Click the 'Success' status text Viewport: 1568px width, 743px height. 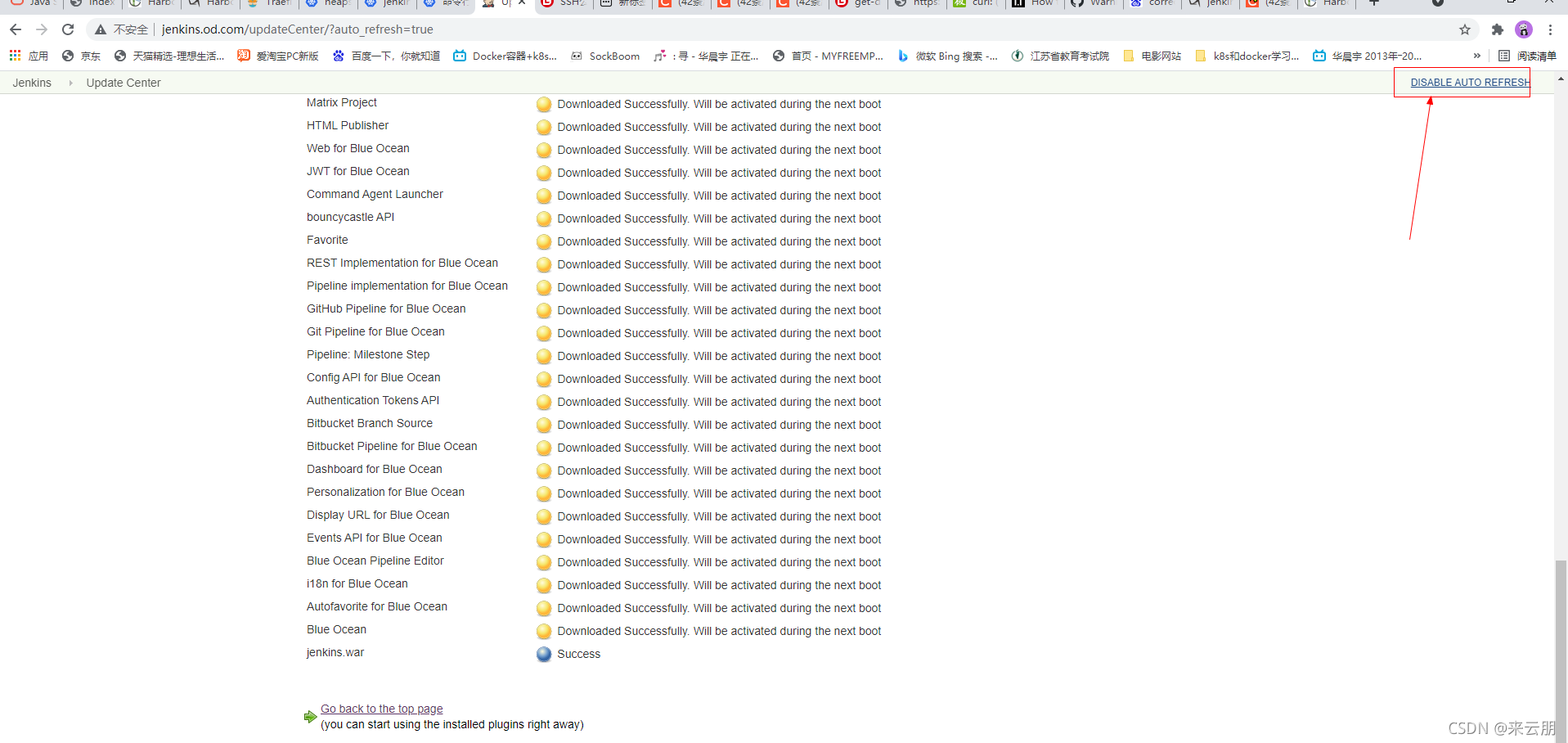[x=579, y=654]
